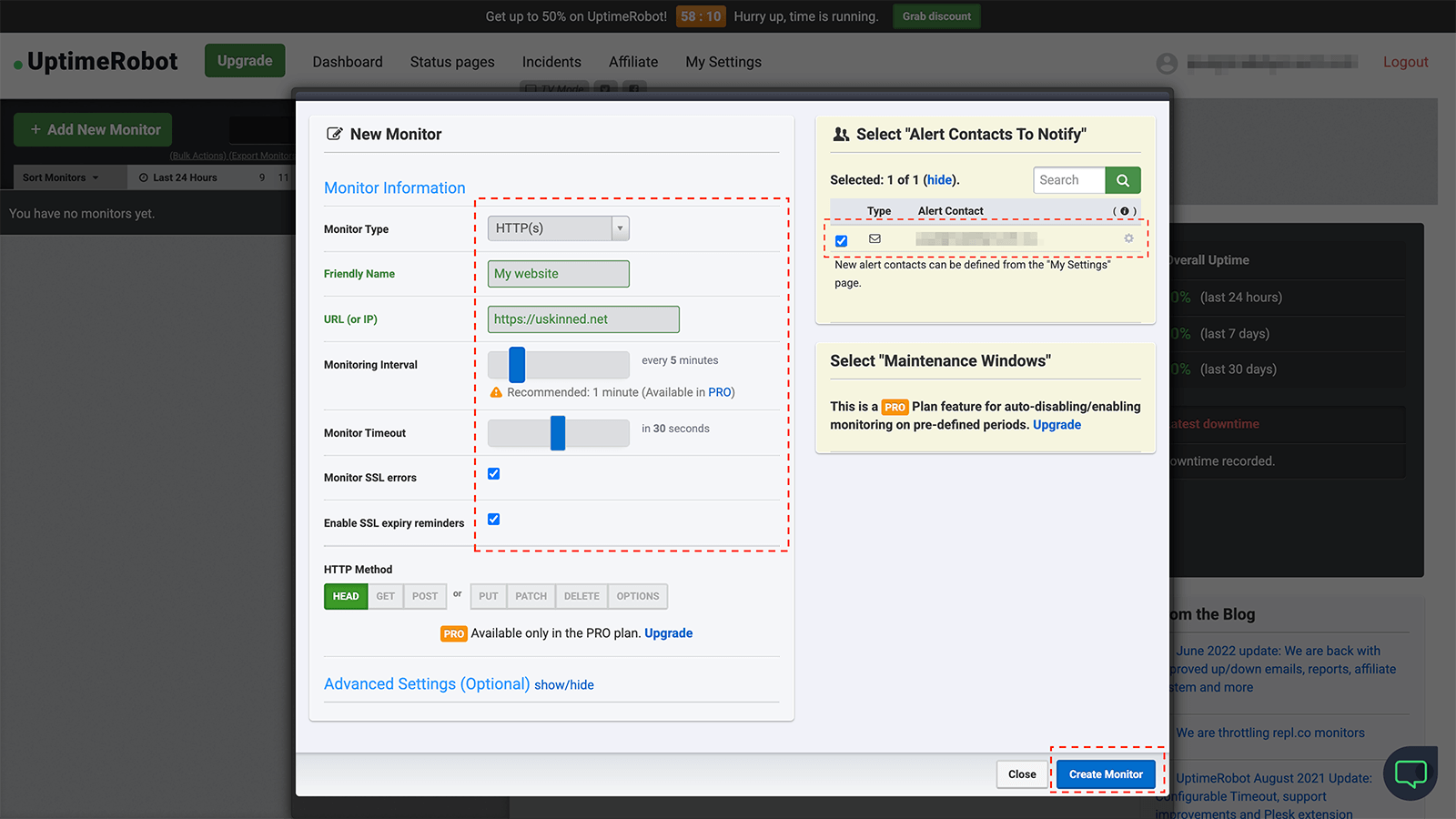The height and width of the screenshot is (819, 1456).
Task: Expand Advanced Settings via show/hide
Action: click(564, 685)
